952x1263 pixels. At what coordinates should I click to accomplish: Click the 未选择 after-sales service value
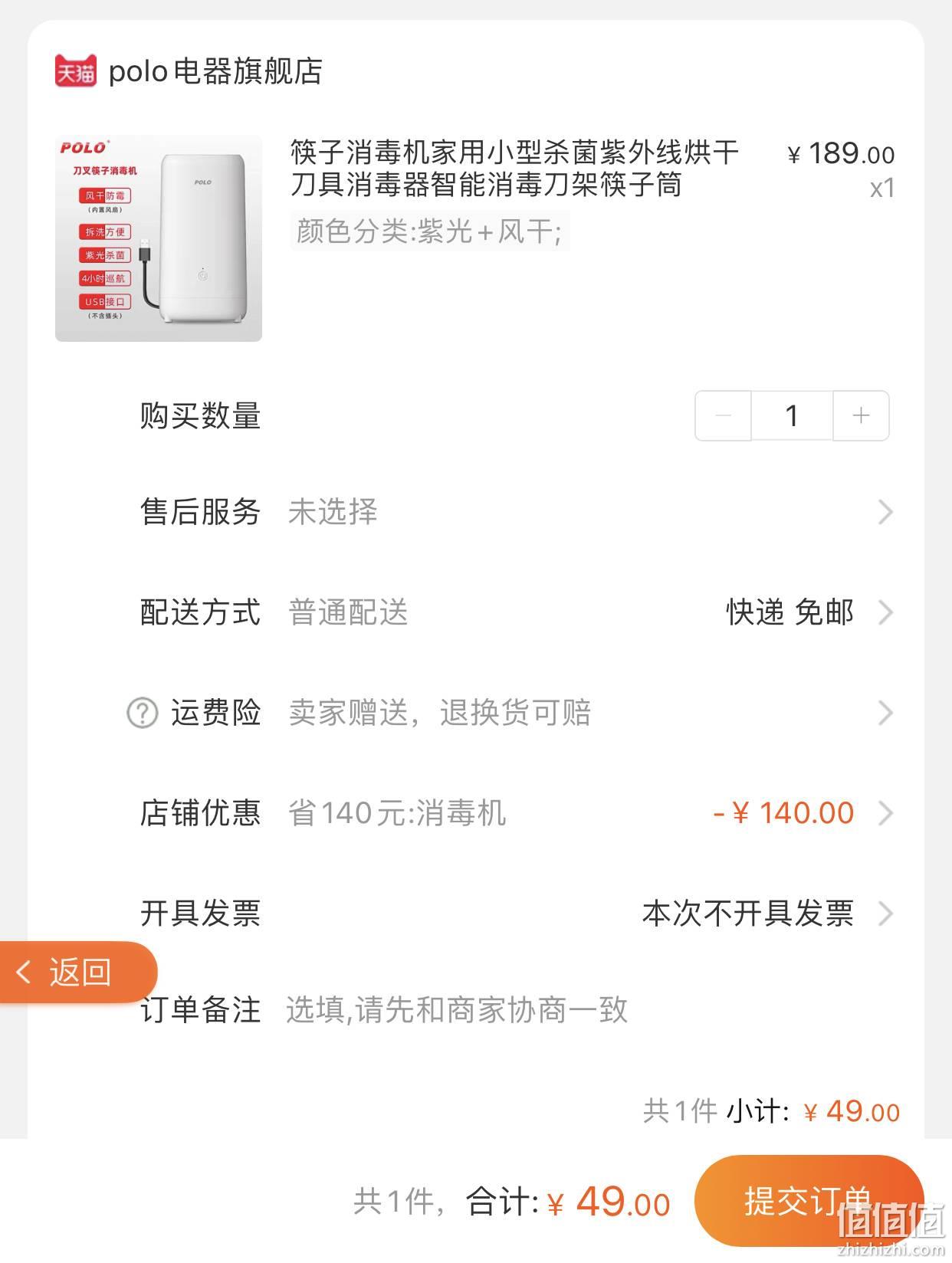333,512
